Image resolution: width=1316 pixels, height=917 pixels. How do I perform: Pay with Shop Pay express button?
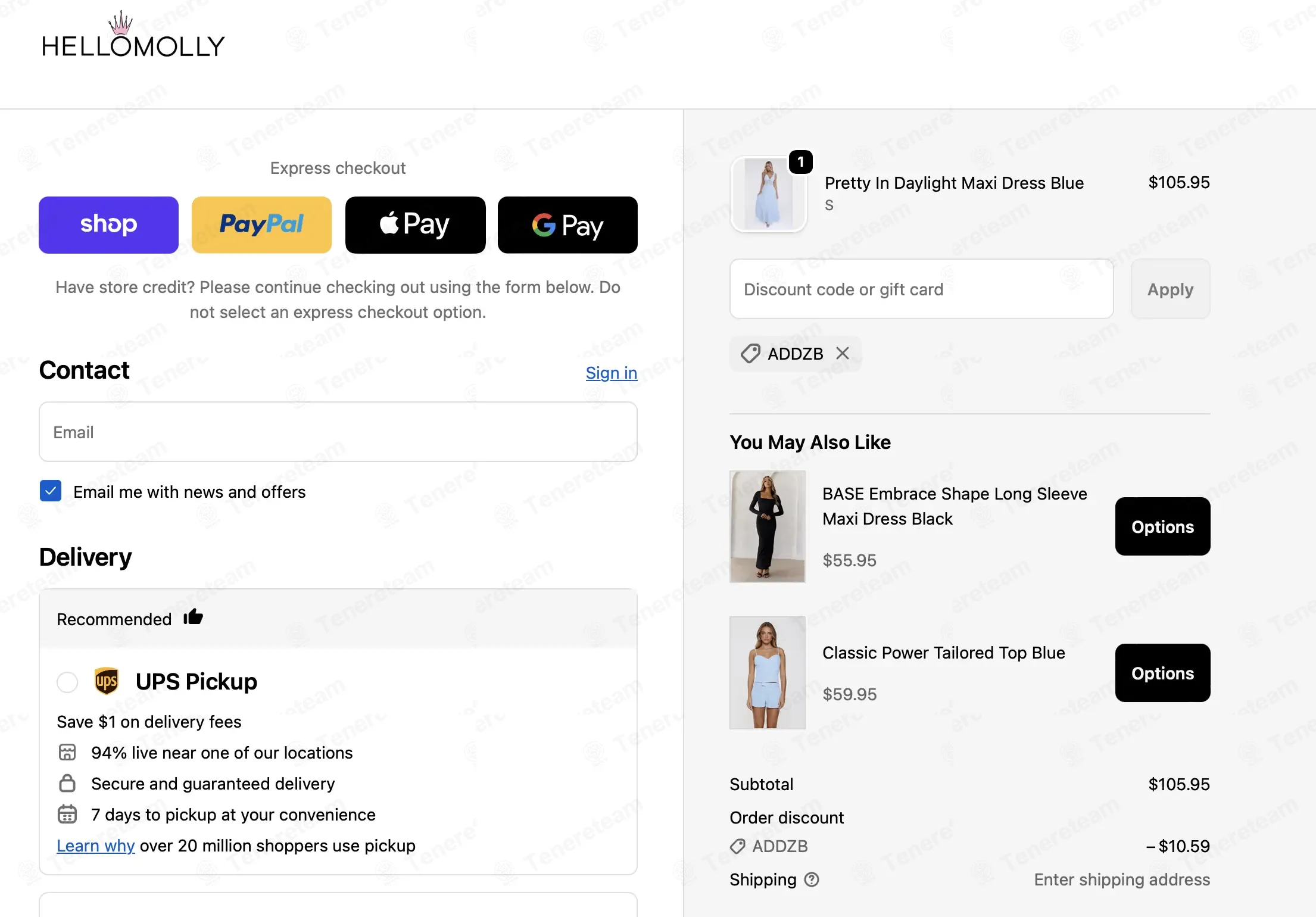coord(108,225)
